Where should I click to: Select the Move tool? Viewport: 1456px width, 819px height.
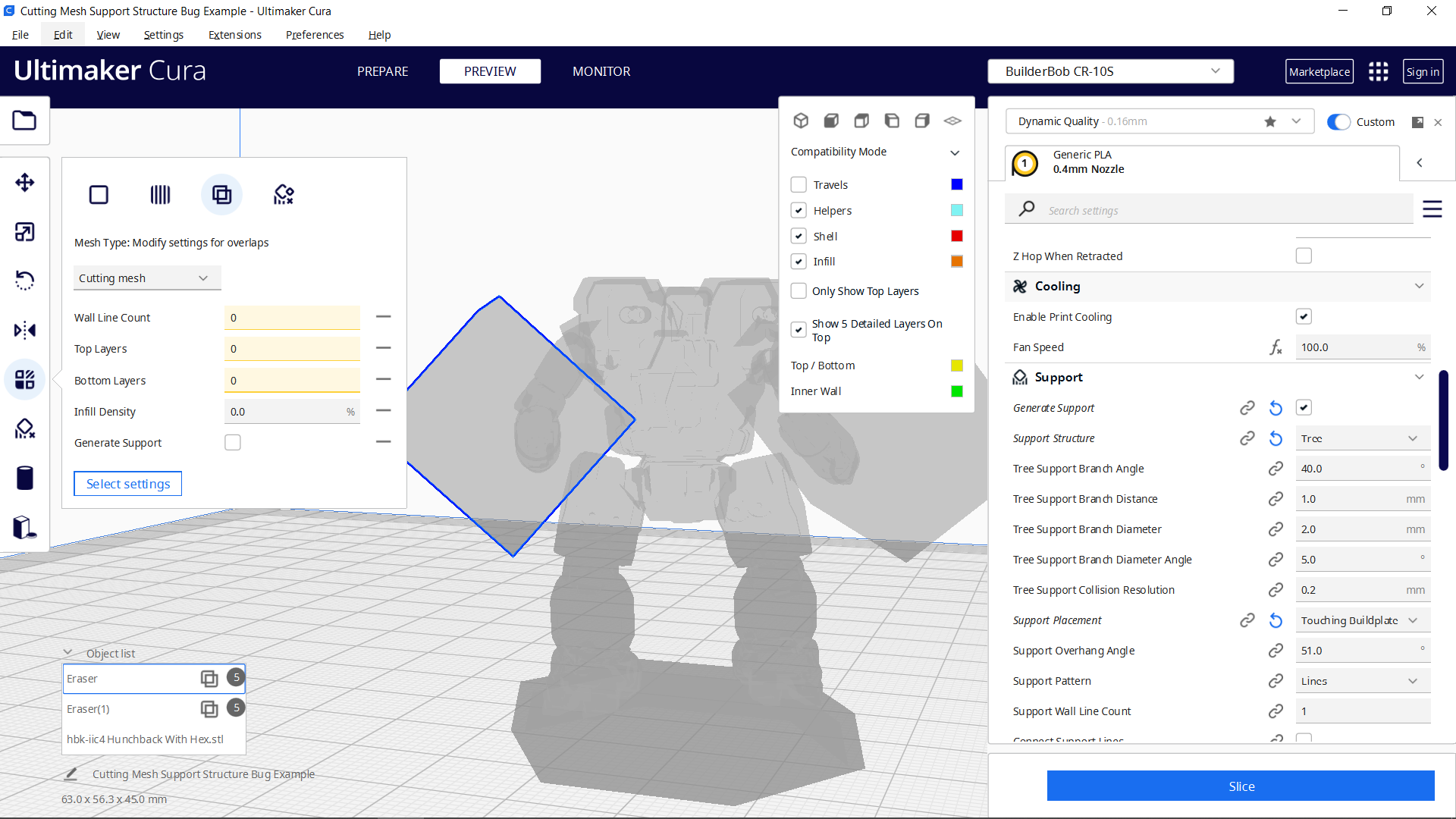[25, 183]
